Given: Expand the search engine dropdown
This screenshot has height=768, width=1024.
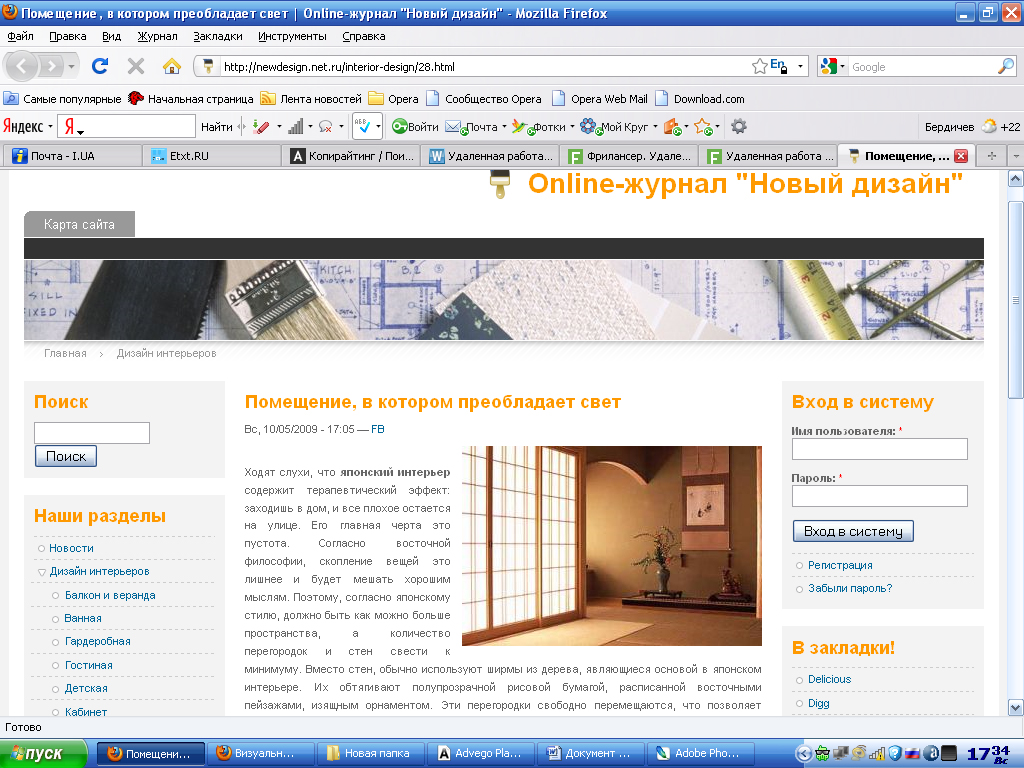Looking at the screenshot, I should tap(834, 66).
